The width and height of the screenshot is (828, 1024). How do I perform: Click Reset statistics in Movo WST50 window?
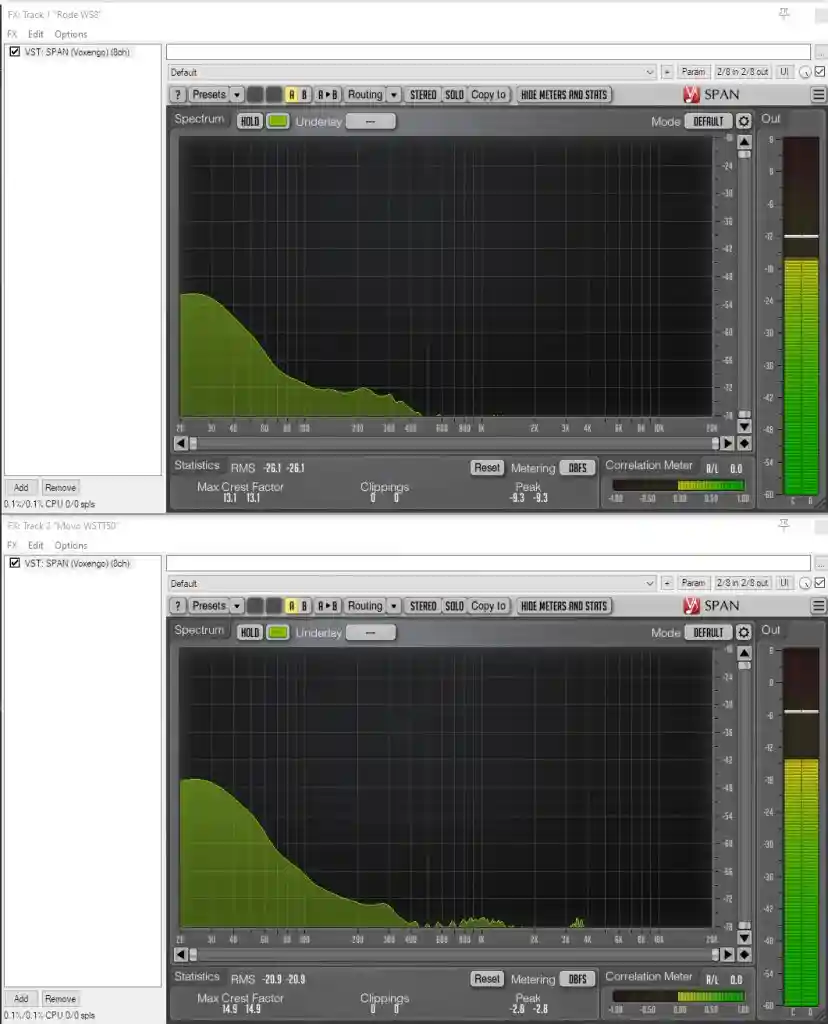[486, 979]
